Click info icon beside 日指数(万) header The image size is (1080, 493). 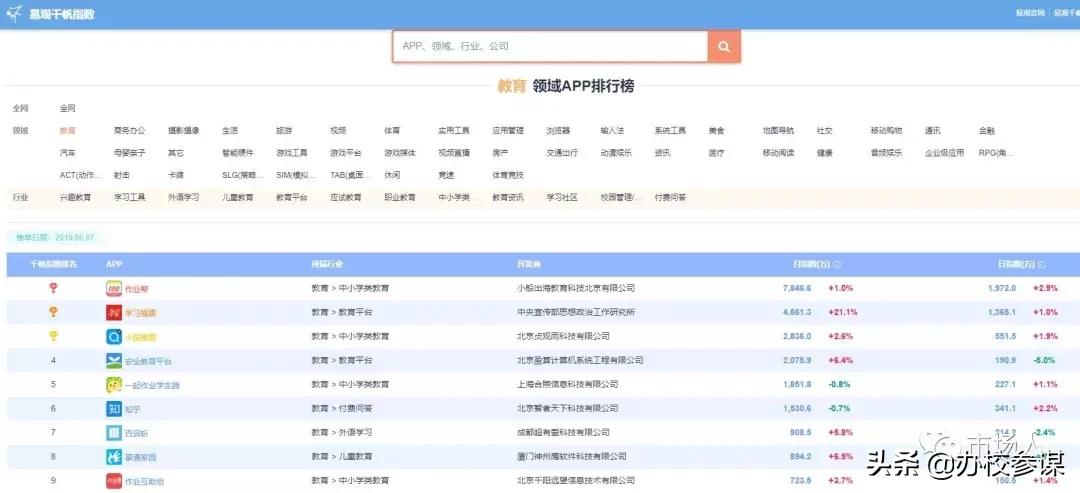[x=1041, y=264]
